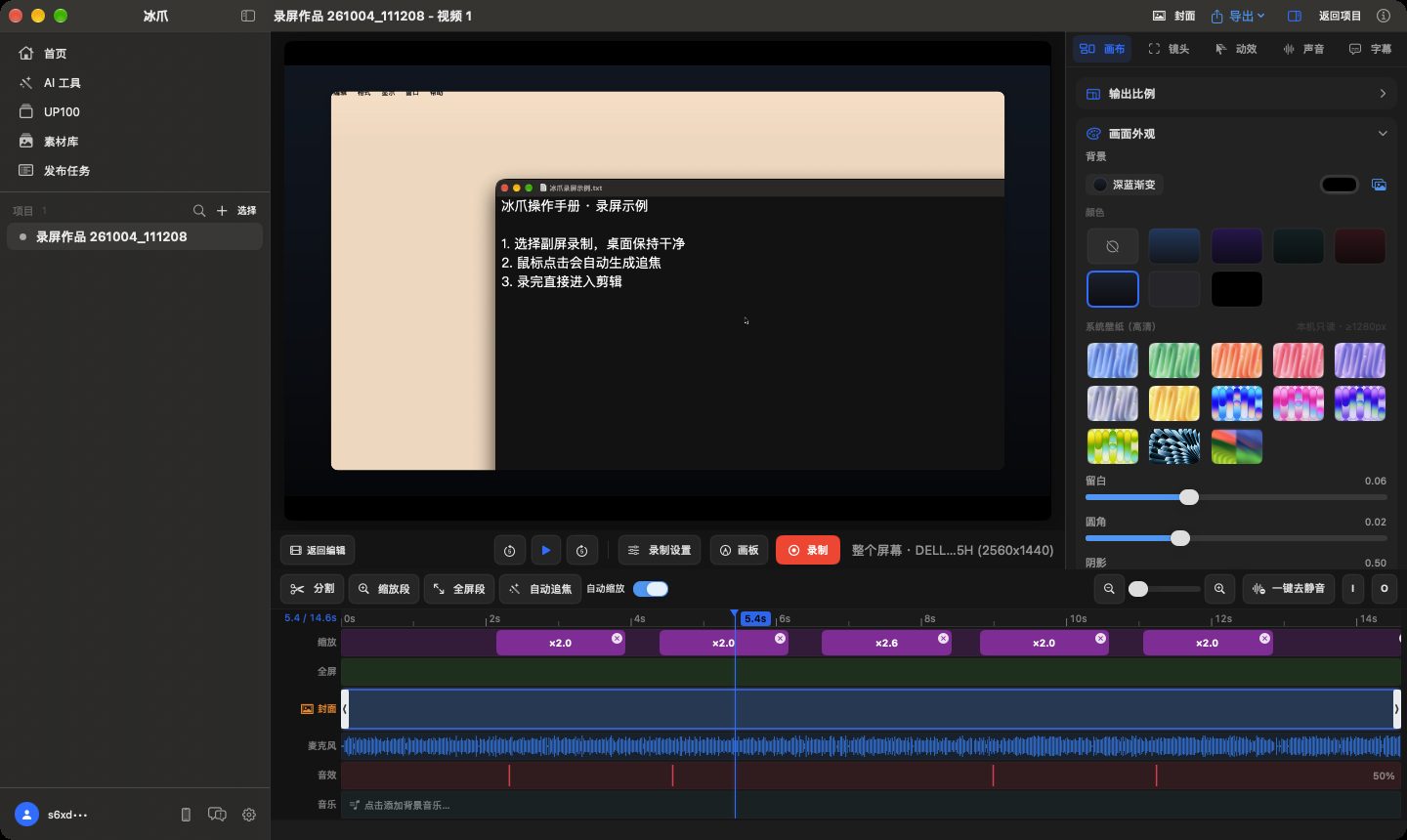Viewport: 1407px width, 840px height.
Task: Click the timeline zoom-out magnifier icon
Action: pos(1109,589)
